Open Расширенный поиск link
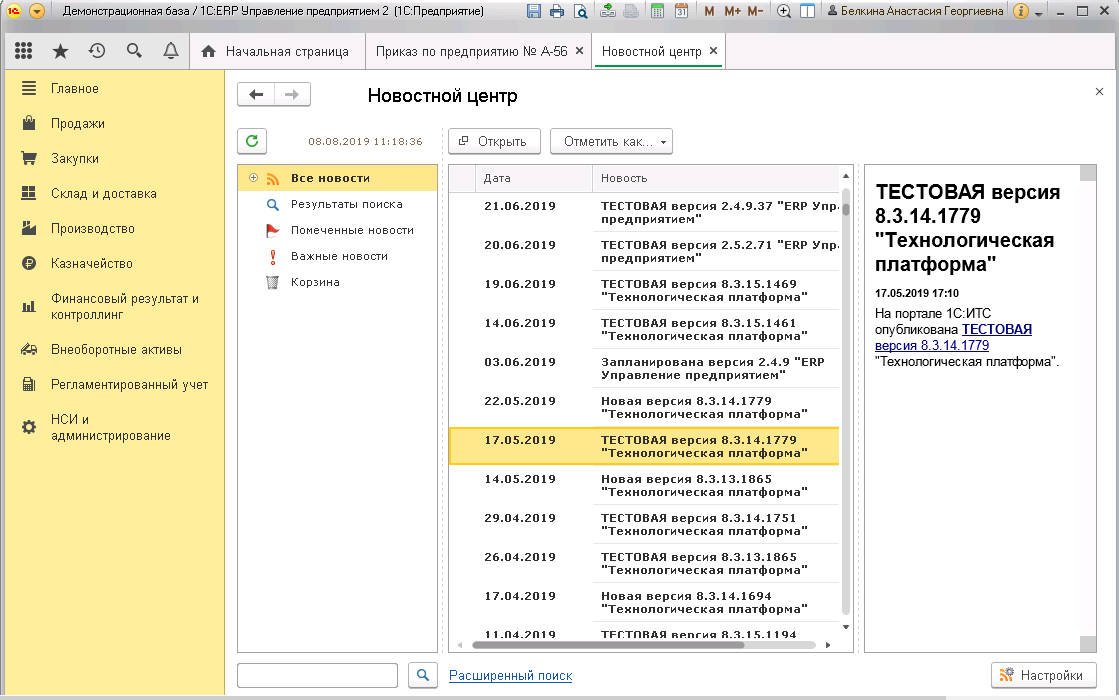Viewport: 1119px width, 700px height. coord(510,675)
